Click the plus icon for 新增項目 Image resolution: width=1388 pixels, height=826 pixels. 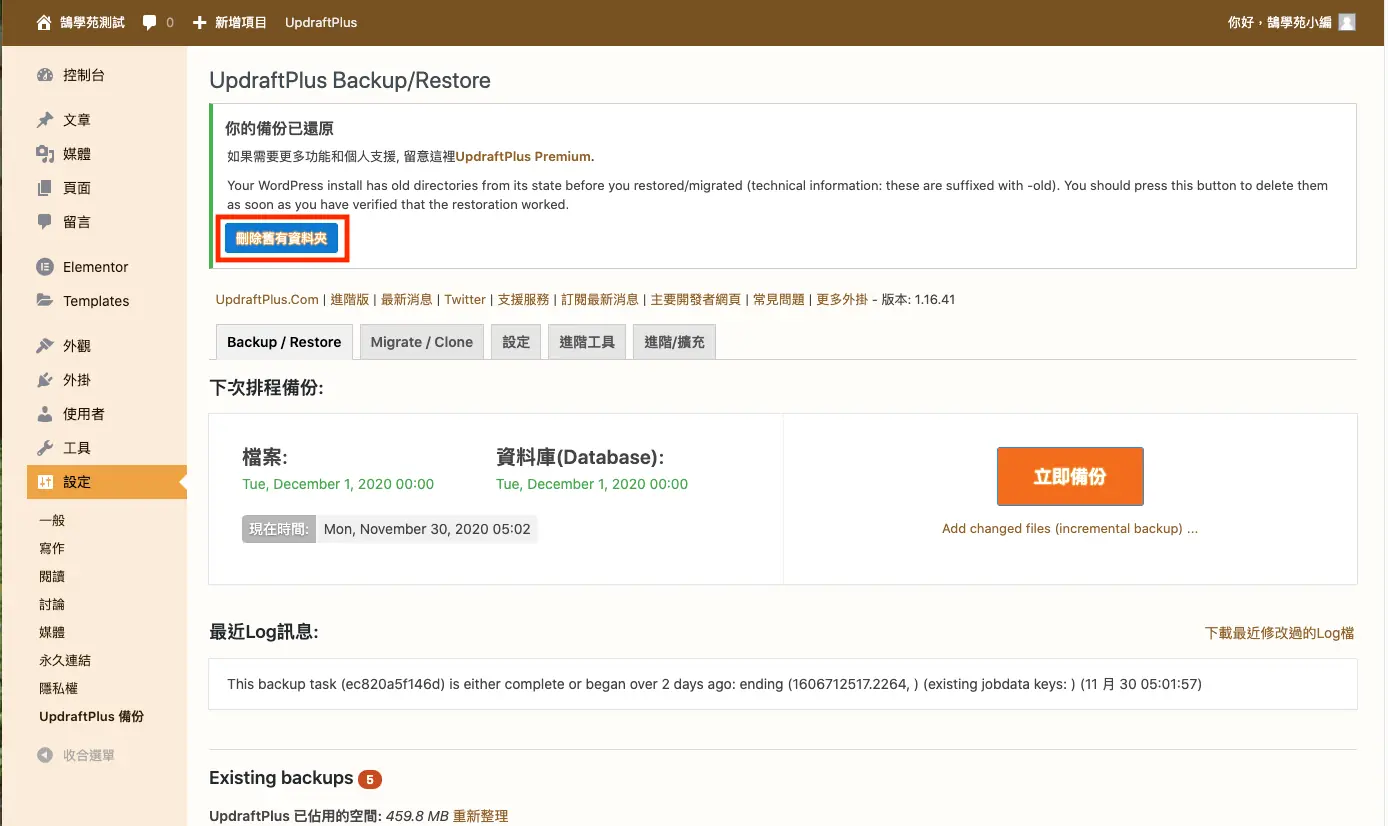[x=199, y=22]
